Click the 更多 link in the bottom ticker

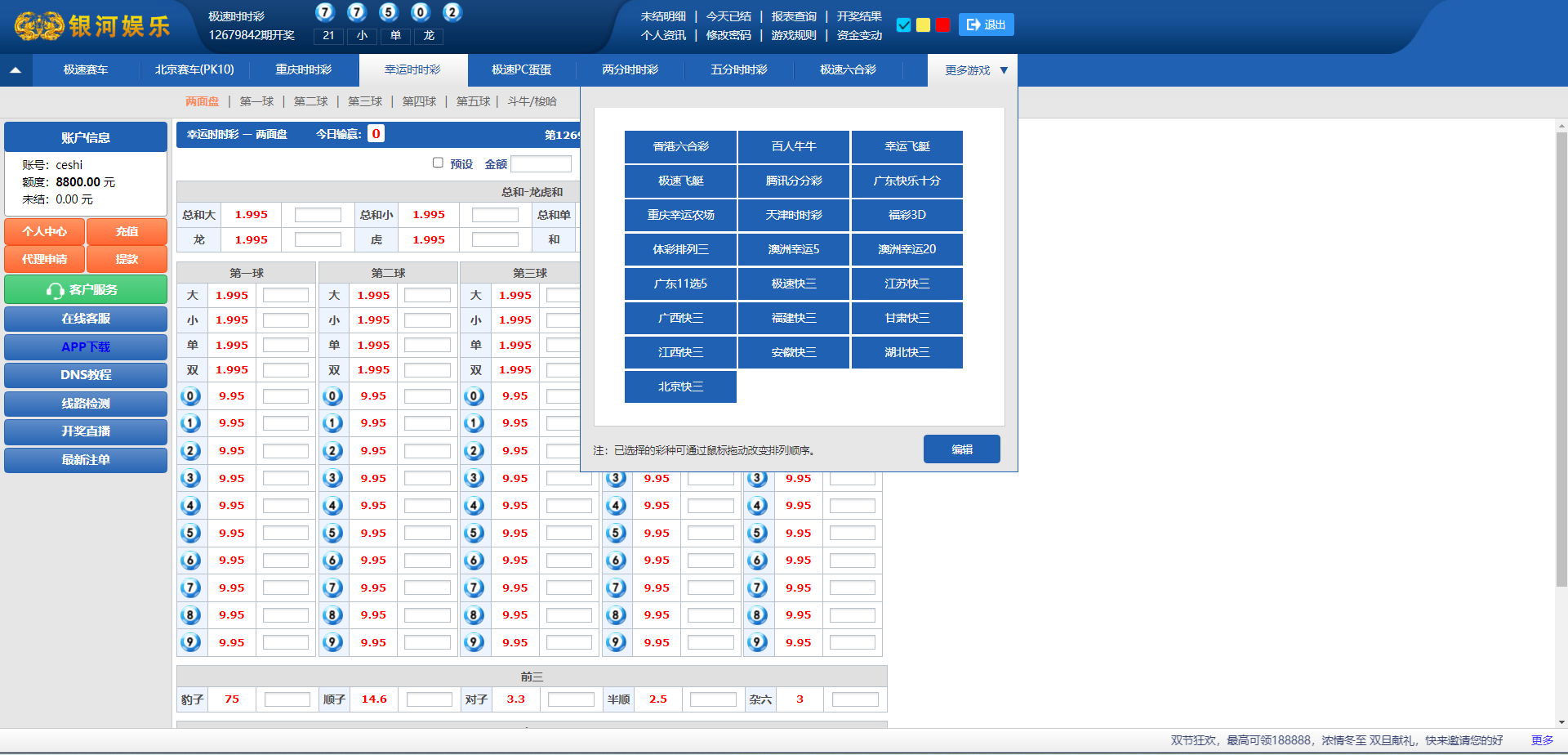(x=1542, y=740)
